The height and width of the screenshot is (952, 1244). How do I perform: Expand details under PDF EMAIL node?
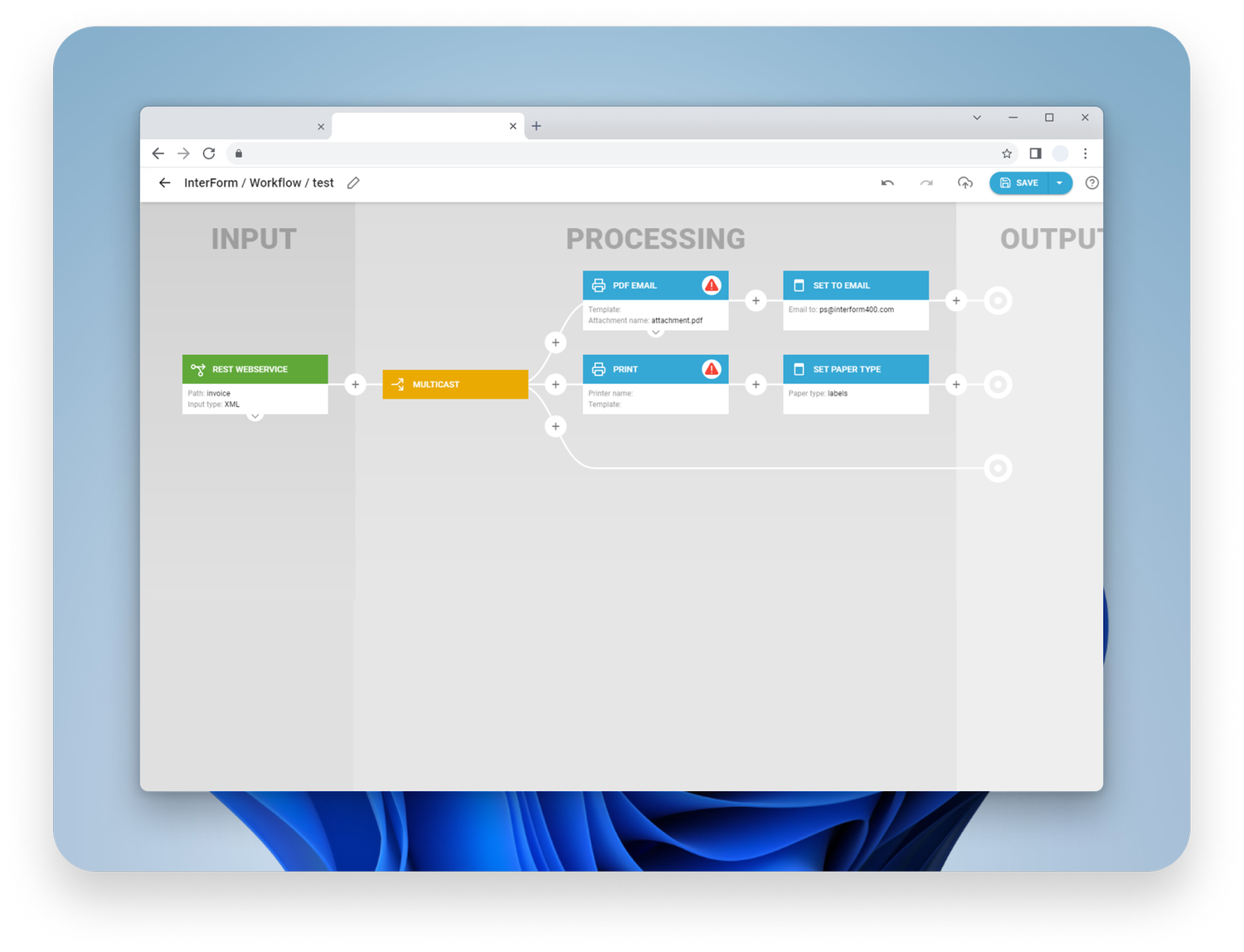coord(655,332)
